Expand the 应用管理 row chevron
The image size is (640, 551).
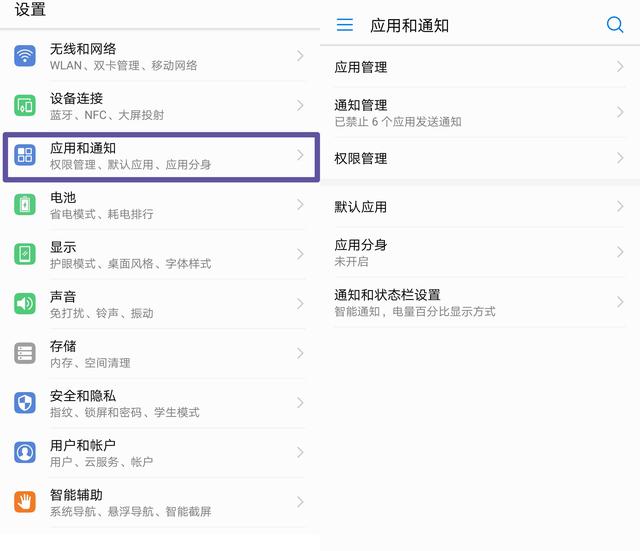620,67
